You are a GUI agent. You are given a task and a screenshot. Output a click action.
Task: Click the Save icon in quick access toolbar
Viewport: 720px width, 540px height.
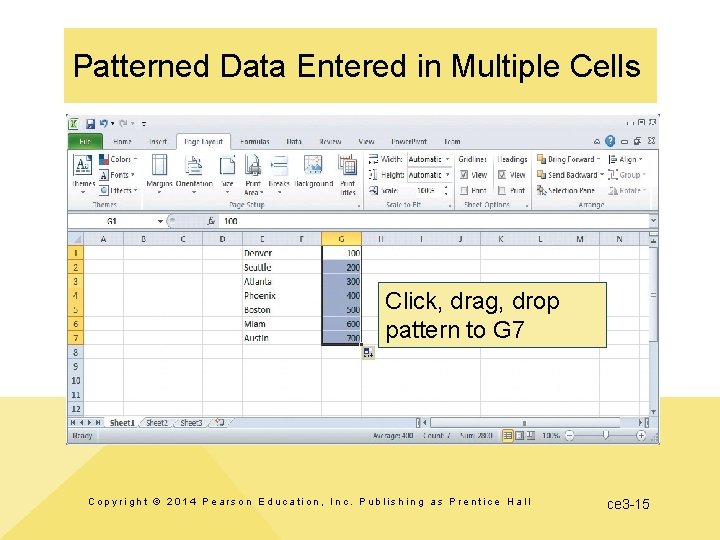tap(90, 124)
